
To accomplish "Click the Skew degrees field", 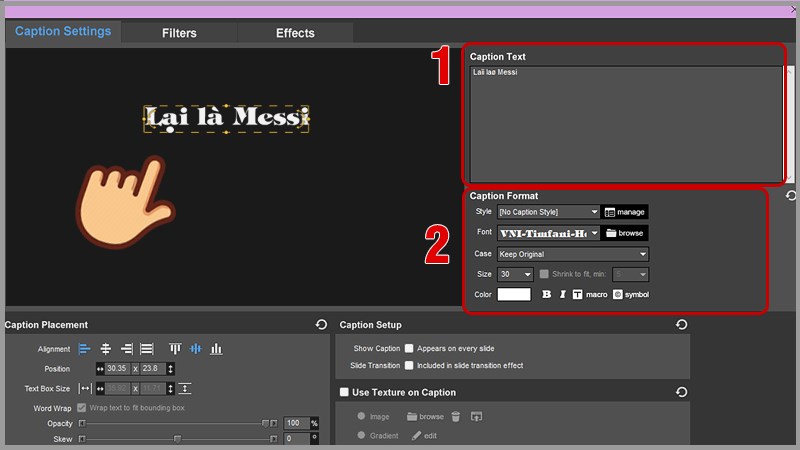I will coord(296,439).
